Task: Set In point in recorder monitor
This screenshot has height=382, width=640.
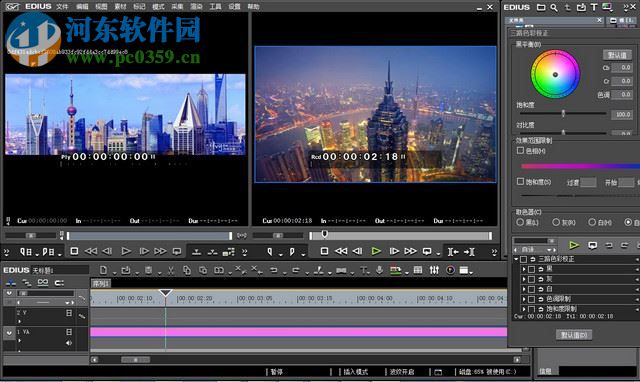Action: (270, 252)
